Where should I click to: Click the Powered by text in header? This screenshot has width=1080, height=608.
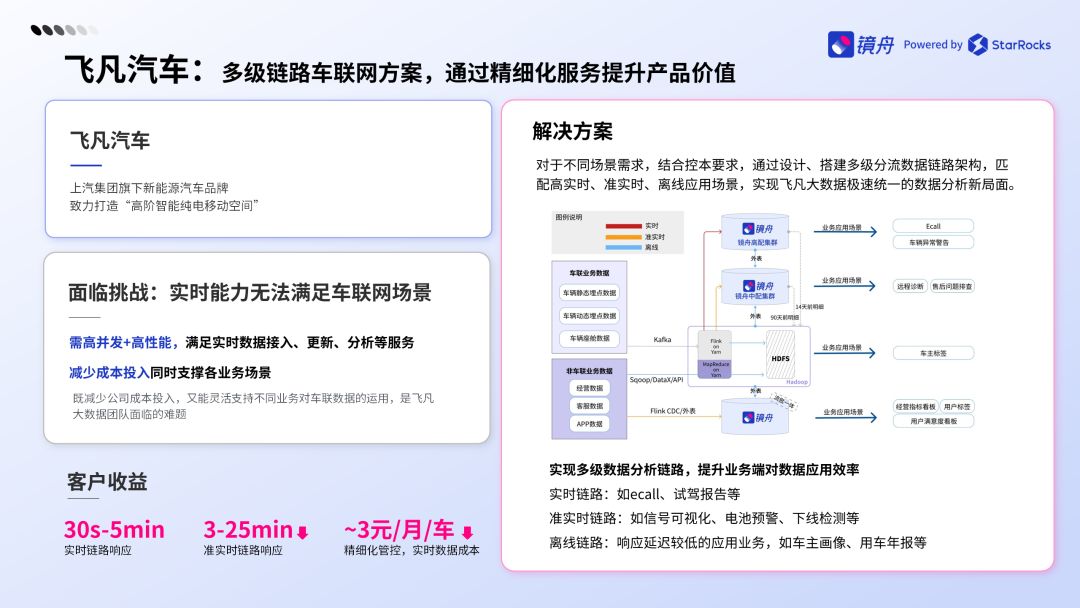pos(933,45)
